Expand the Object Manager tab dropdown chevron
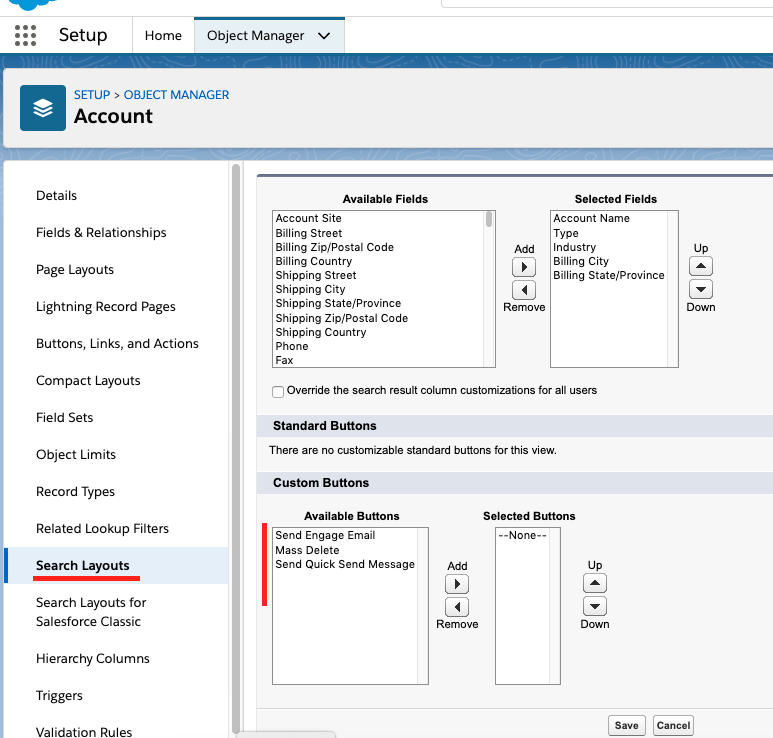The image size is (773, 738). tap(324, 35)
